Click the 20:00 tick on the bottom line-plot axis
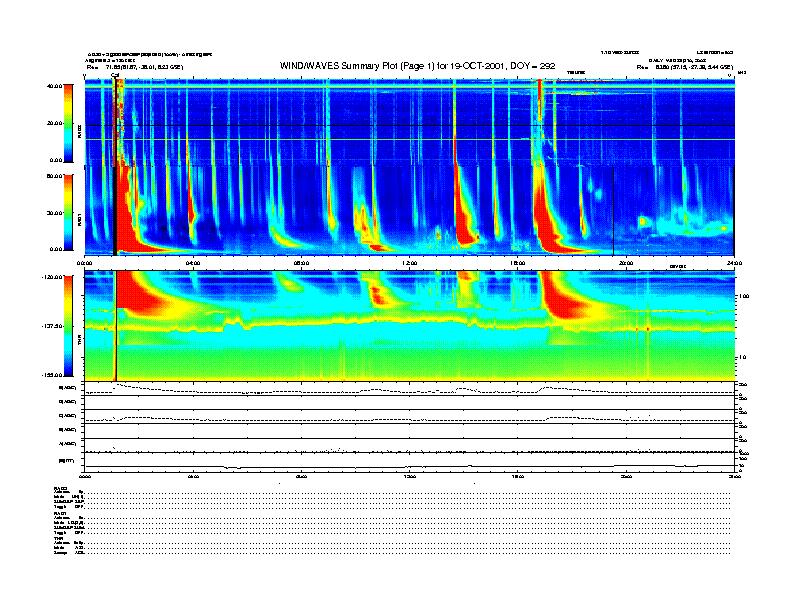 pos(626,476)
